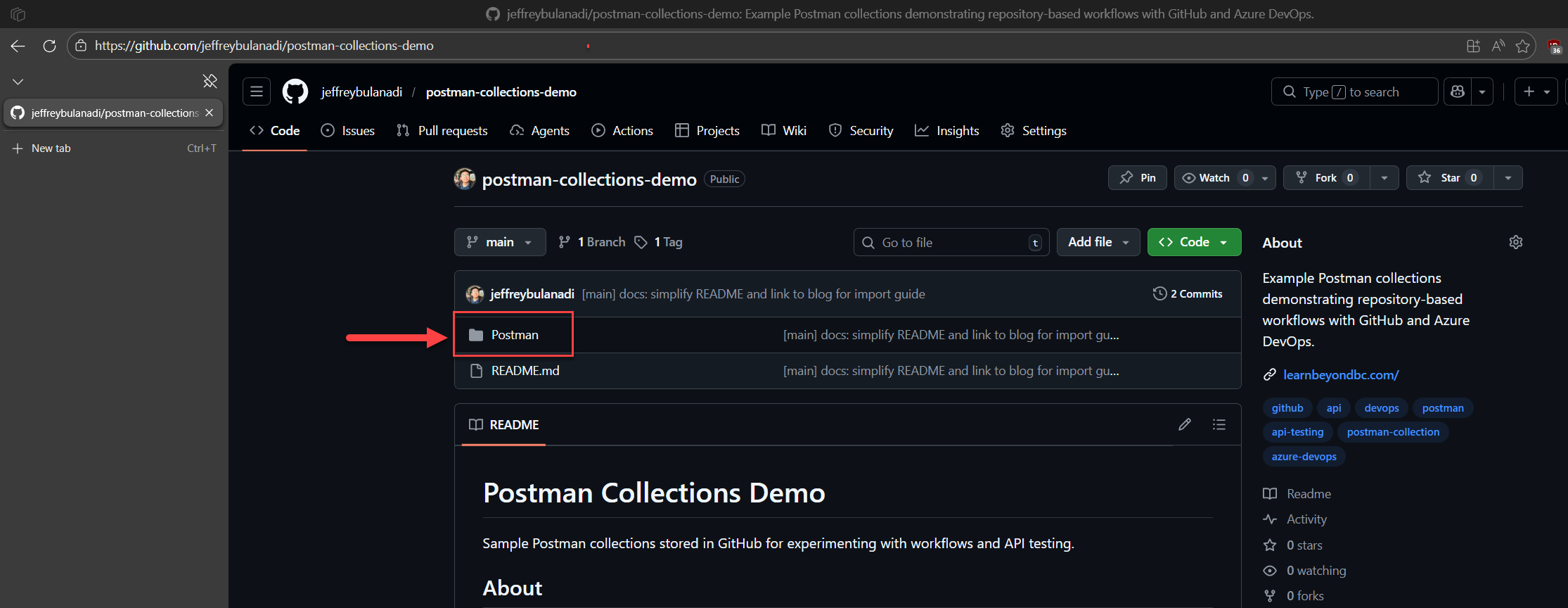Click the github topic tag
Viewport: 1568px width, 608px height.
coord(1287,408)
